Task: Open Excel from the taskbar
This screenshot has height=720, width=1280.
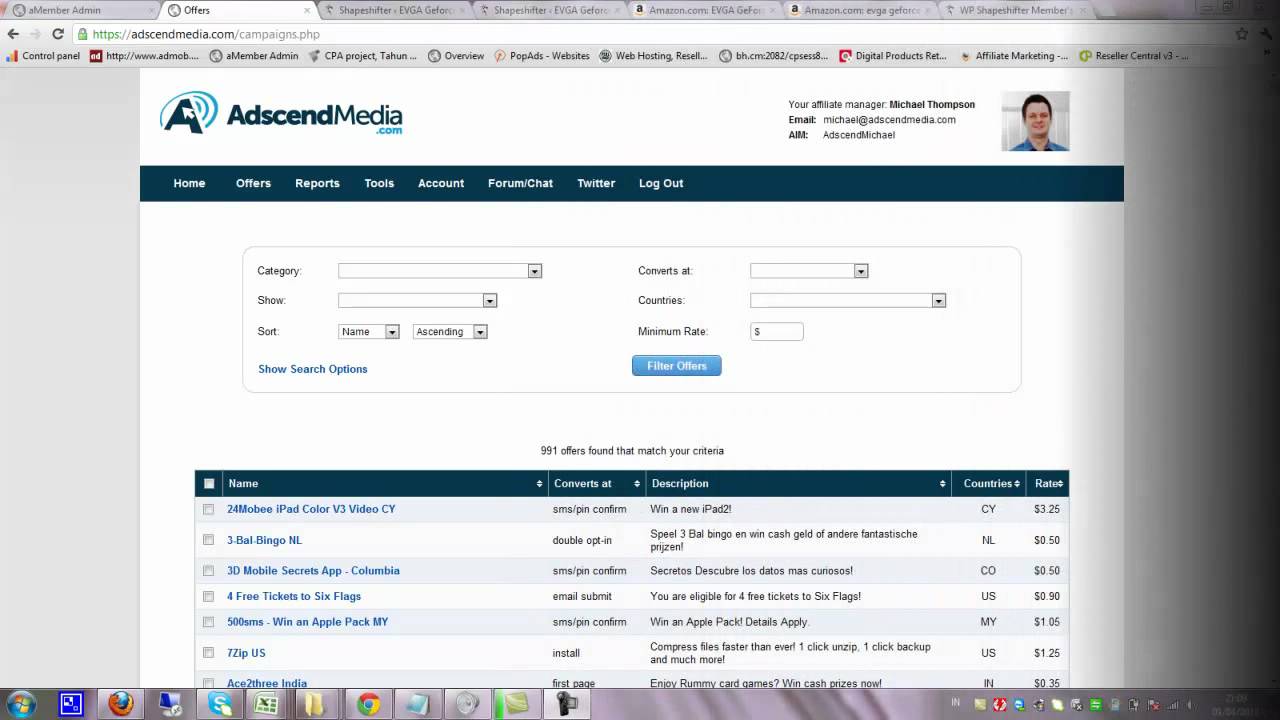Action: point(266,704)
